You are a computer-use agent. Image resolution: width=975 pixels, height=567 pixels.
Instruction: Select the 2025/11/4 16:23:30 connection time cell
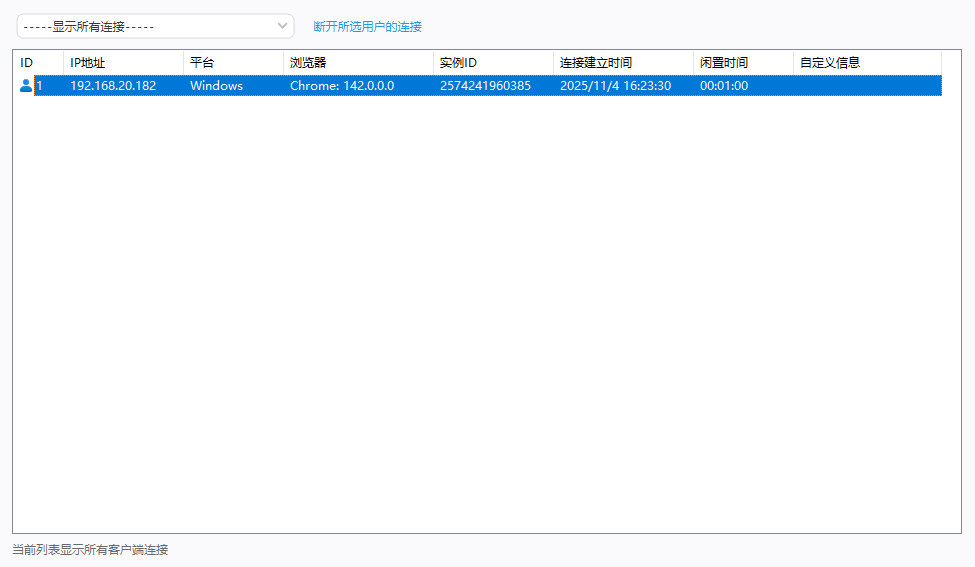tap(615, 86)
